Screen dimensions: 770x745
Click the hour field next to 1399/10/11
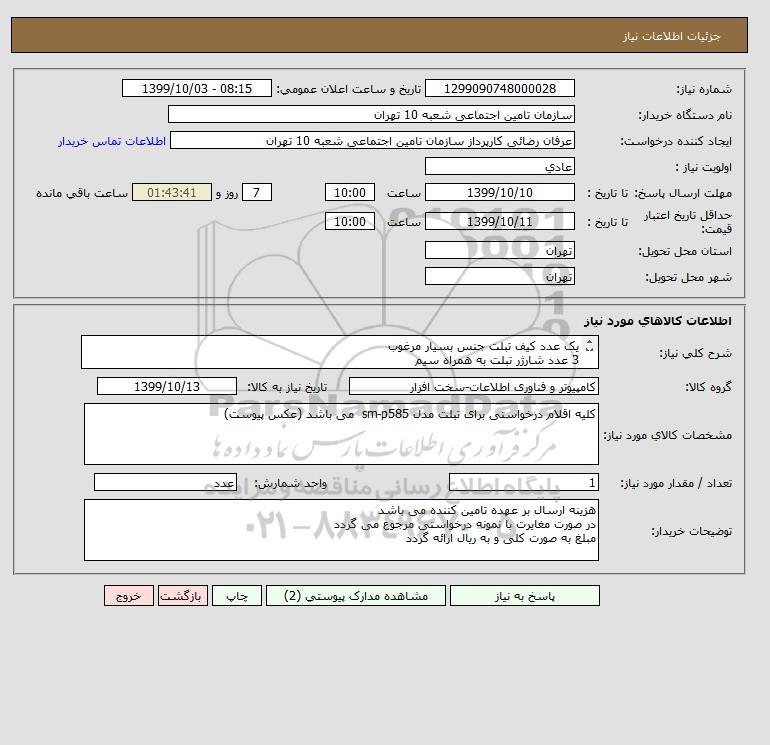(x=350, y=221)
